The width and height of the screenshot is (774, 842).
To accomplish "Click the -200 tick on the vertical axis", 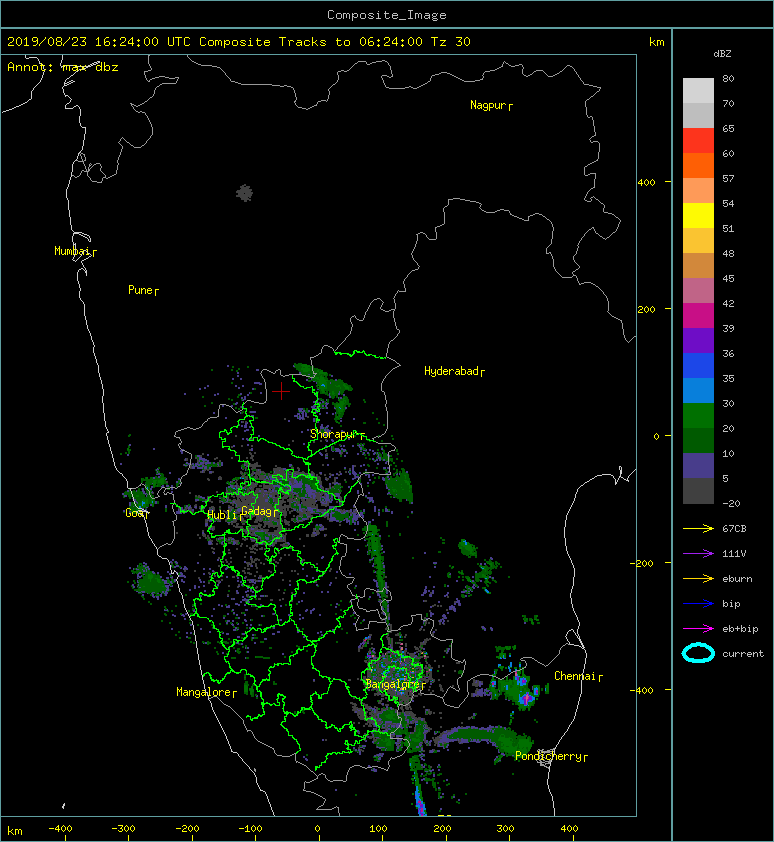I will 642,563.
